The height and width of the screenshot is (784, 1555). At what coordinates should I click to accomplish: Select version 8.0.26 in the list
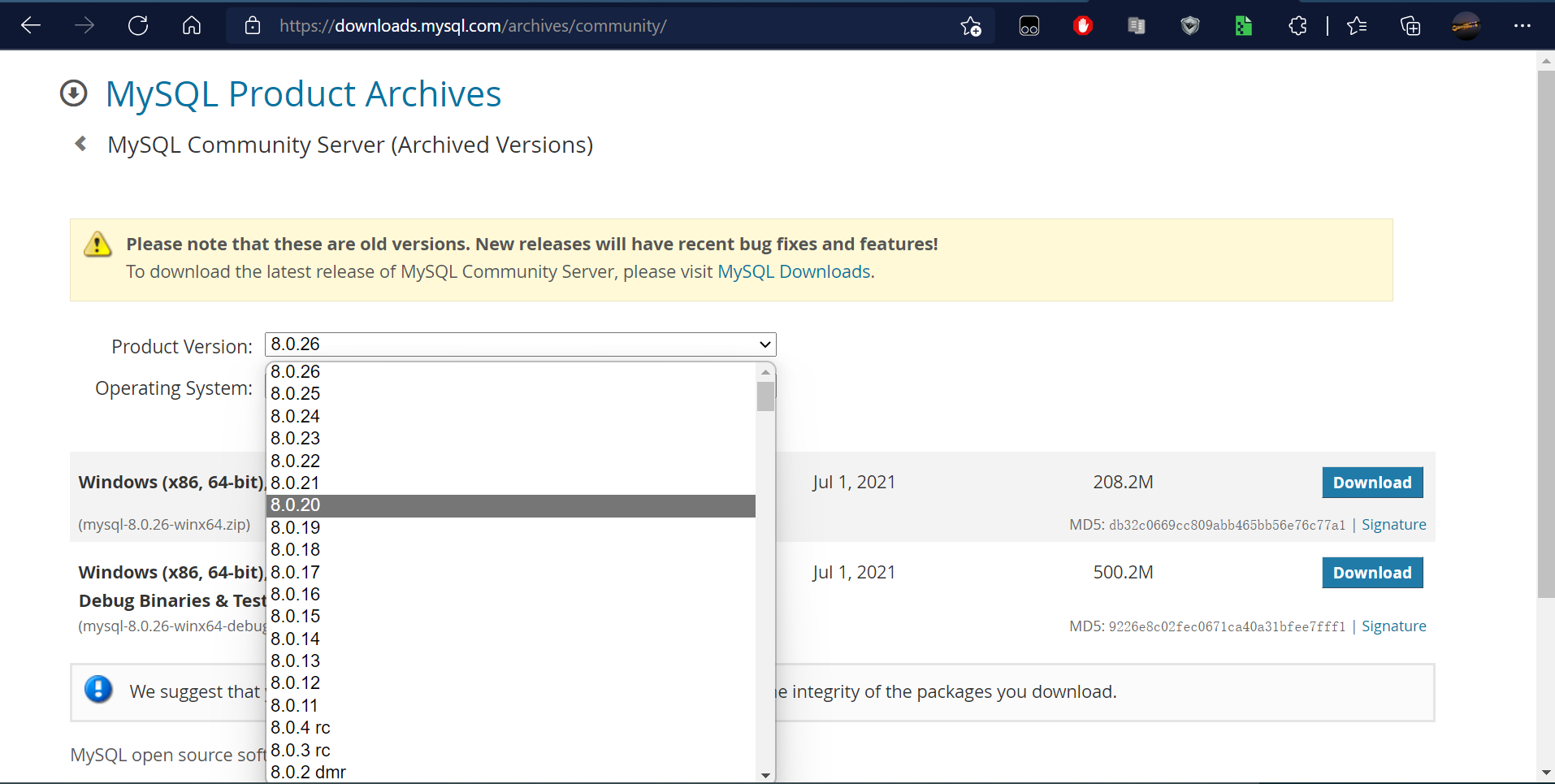[x=511, y=371]
